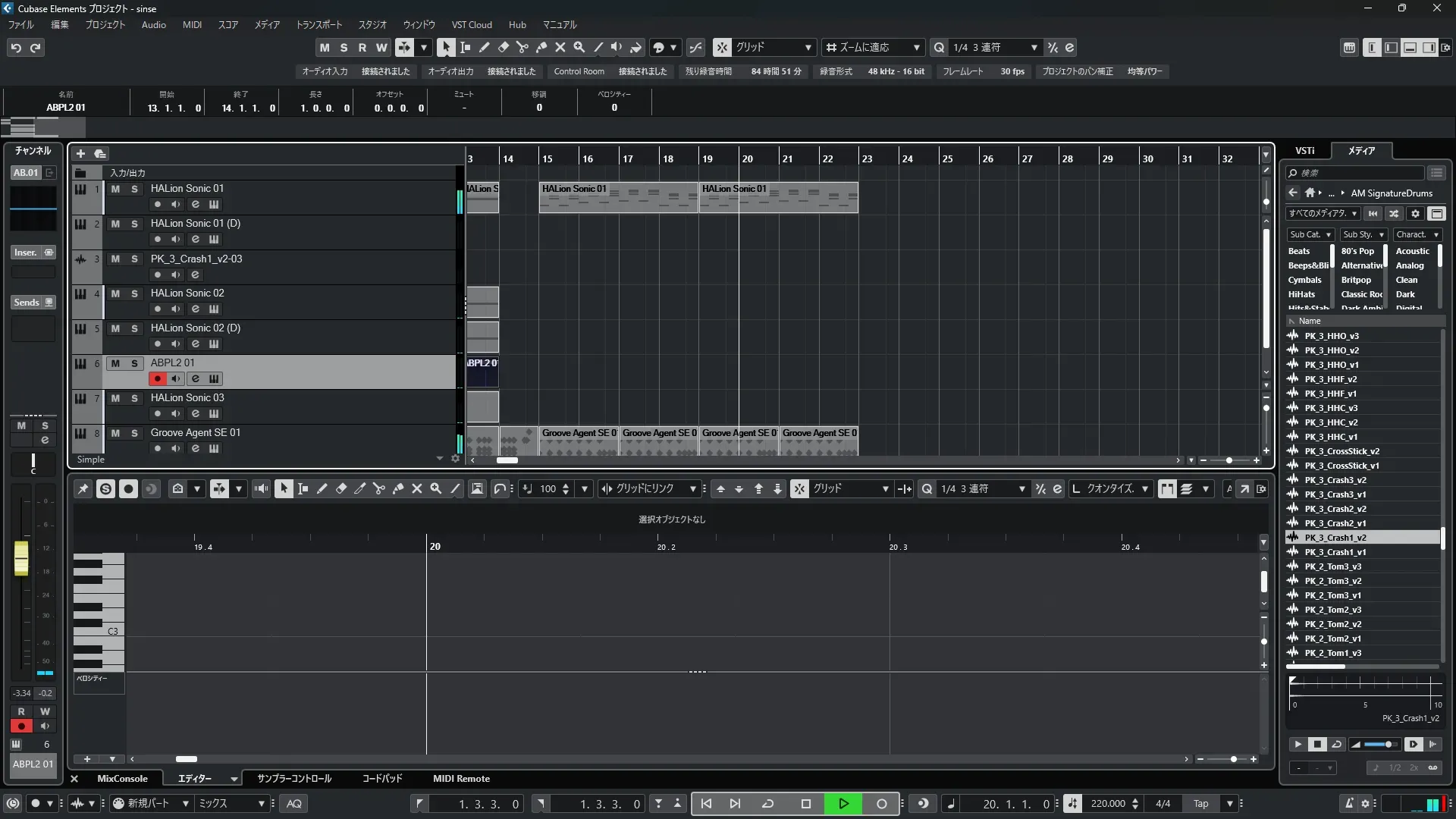The image size is (1456, 819).
Task: Switch to the MixConsole tab
Action: [122, 779]
